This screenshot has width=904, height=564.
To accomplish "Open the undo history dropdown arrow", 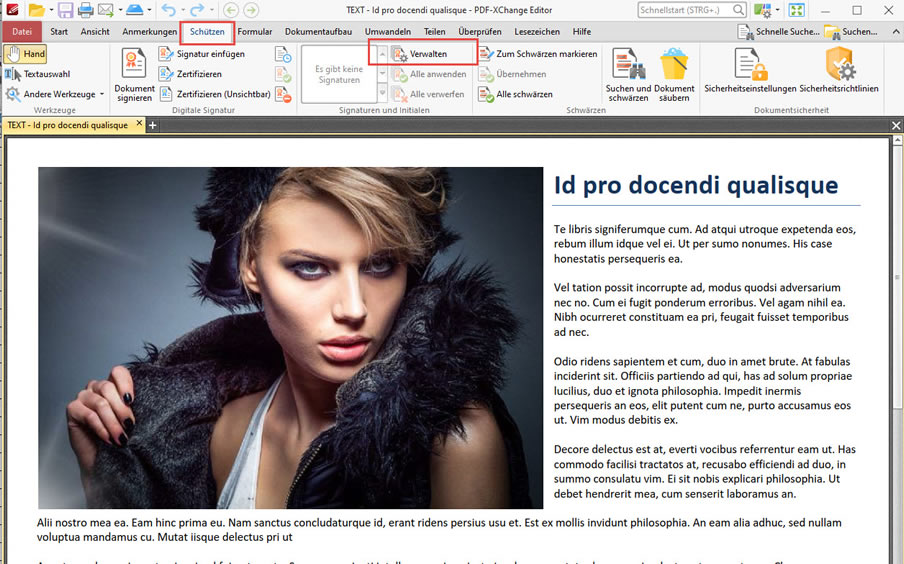I will click(182, 10).
